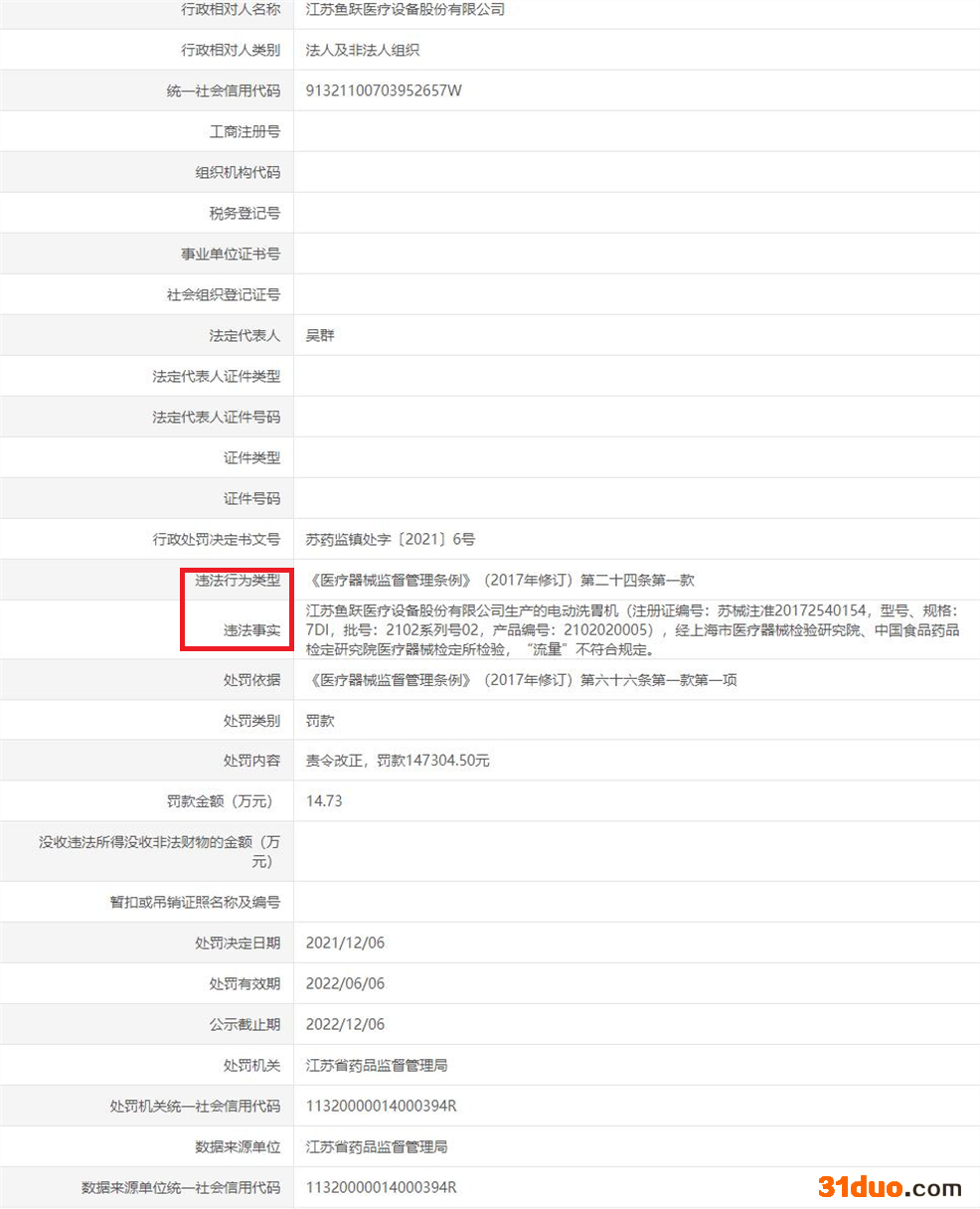Select the legal representative name 吴群
Screen dimensions: 980x1209
coord(320,336)
